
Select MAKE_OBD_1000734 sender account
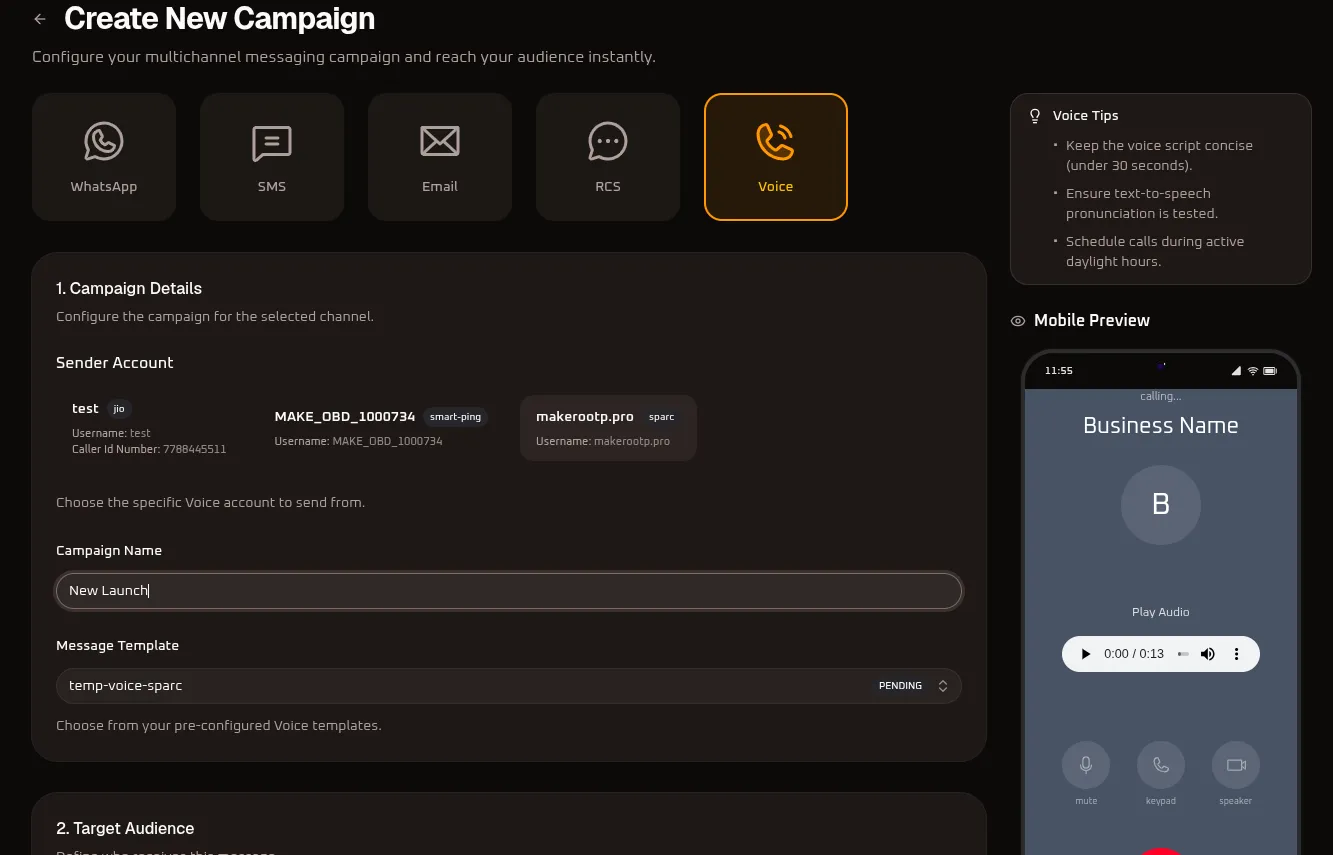(381, 428)
